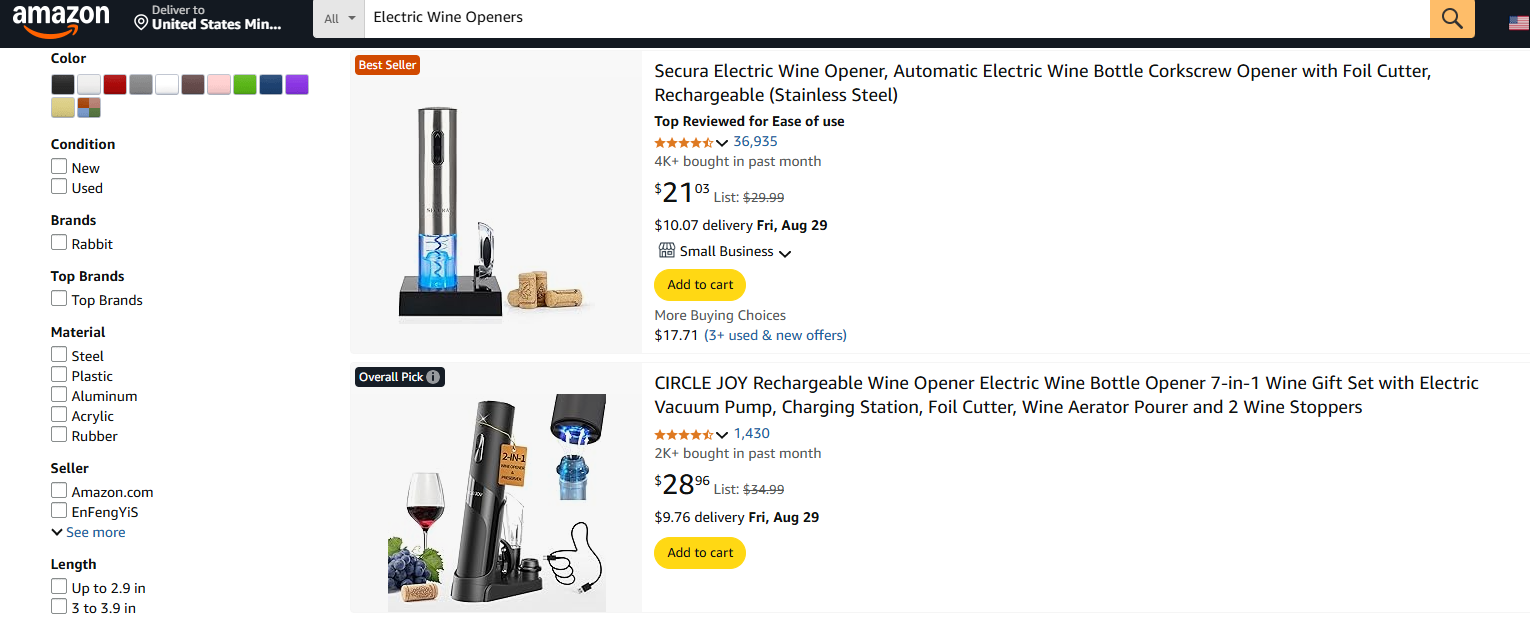The height and width of the screenshot is (617, 1530).
Task: Add the Secura wine opener to cart
Action: coord(699,284)
